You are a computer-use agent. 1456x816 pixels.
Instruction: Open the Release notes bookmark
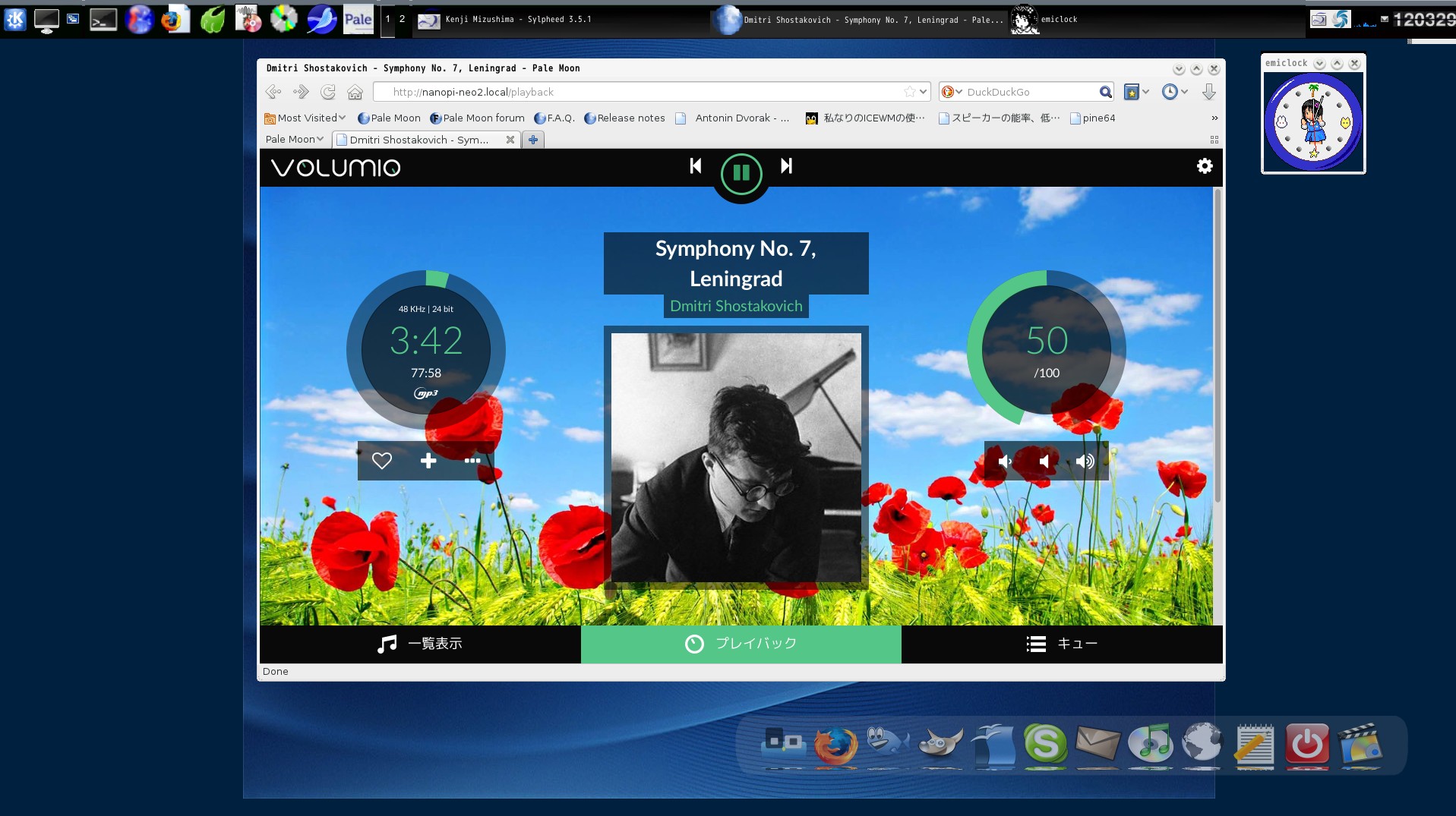pos(624,118)
